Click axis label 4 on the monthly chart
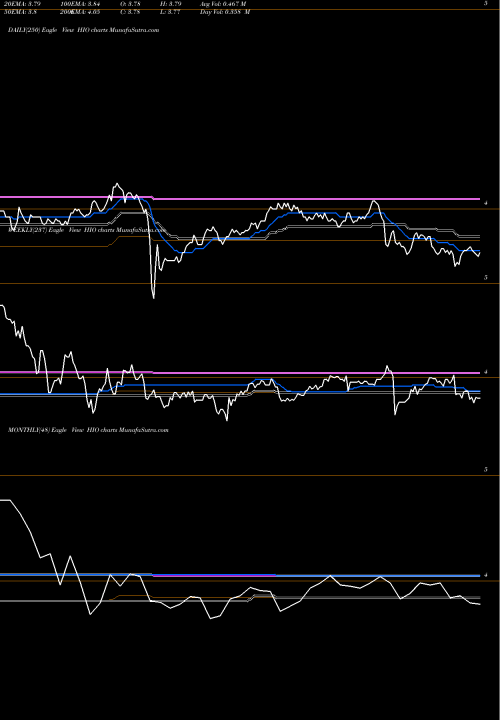This screenshot has width=500, height=720. 486,575
